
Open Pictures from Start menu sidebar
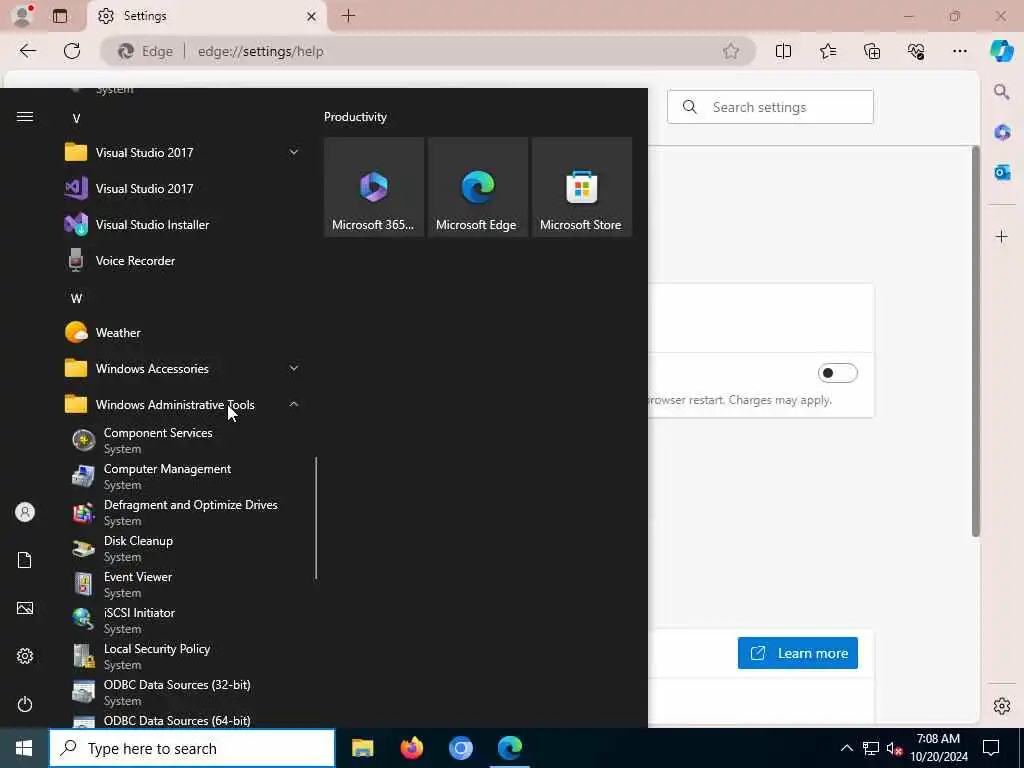click(25, 608)
